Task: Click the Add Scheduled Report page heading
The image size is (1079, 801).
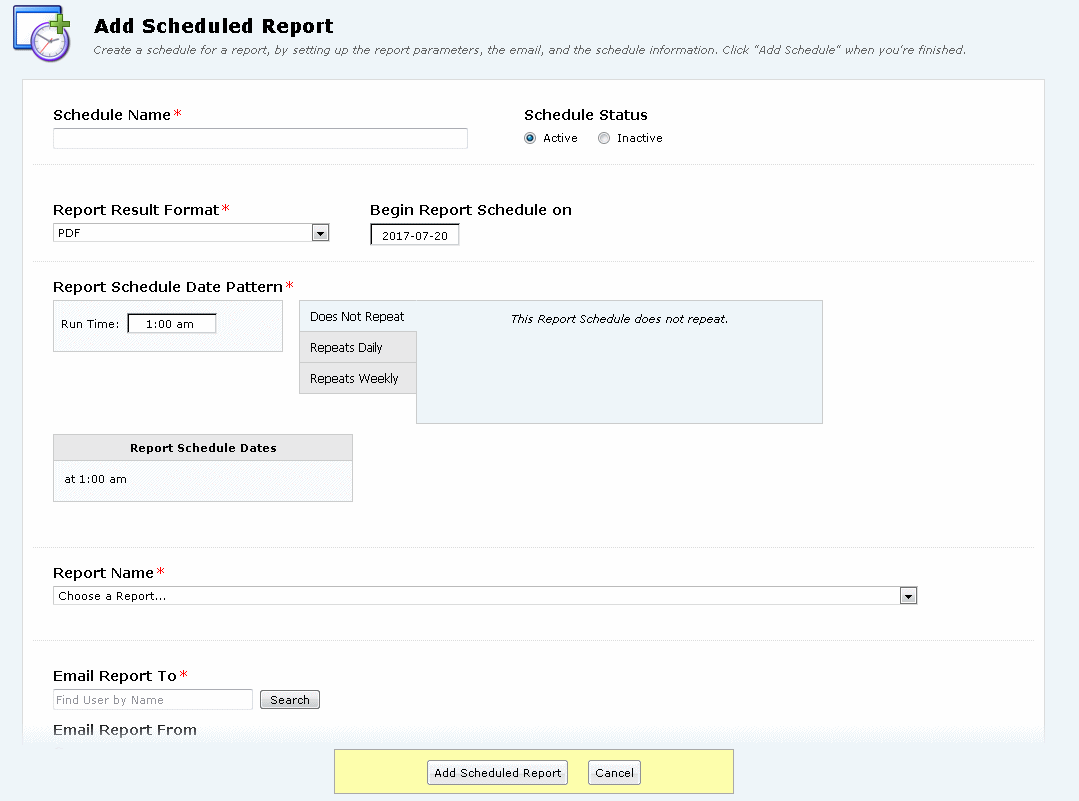Action: click(213, 26)
